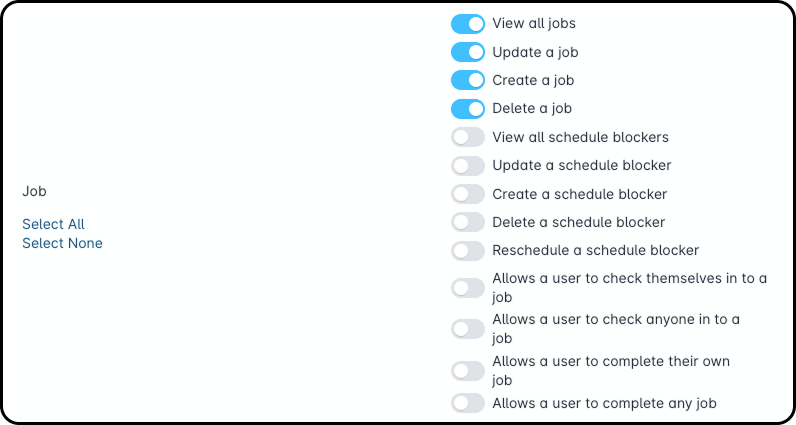
Task: Click the Select None link
Action: pos(62,243)
